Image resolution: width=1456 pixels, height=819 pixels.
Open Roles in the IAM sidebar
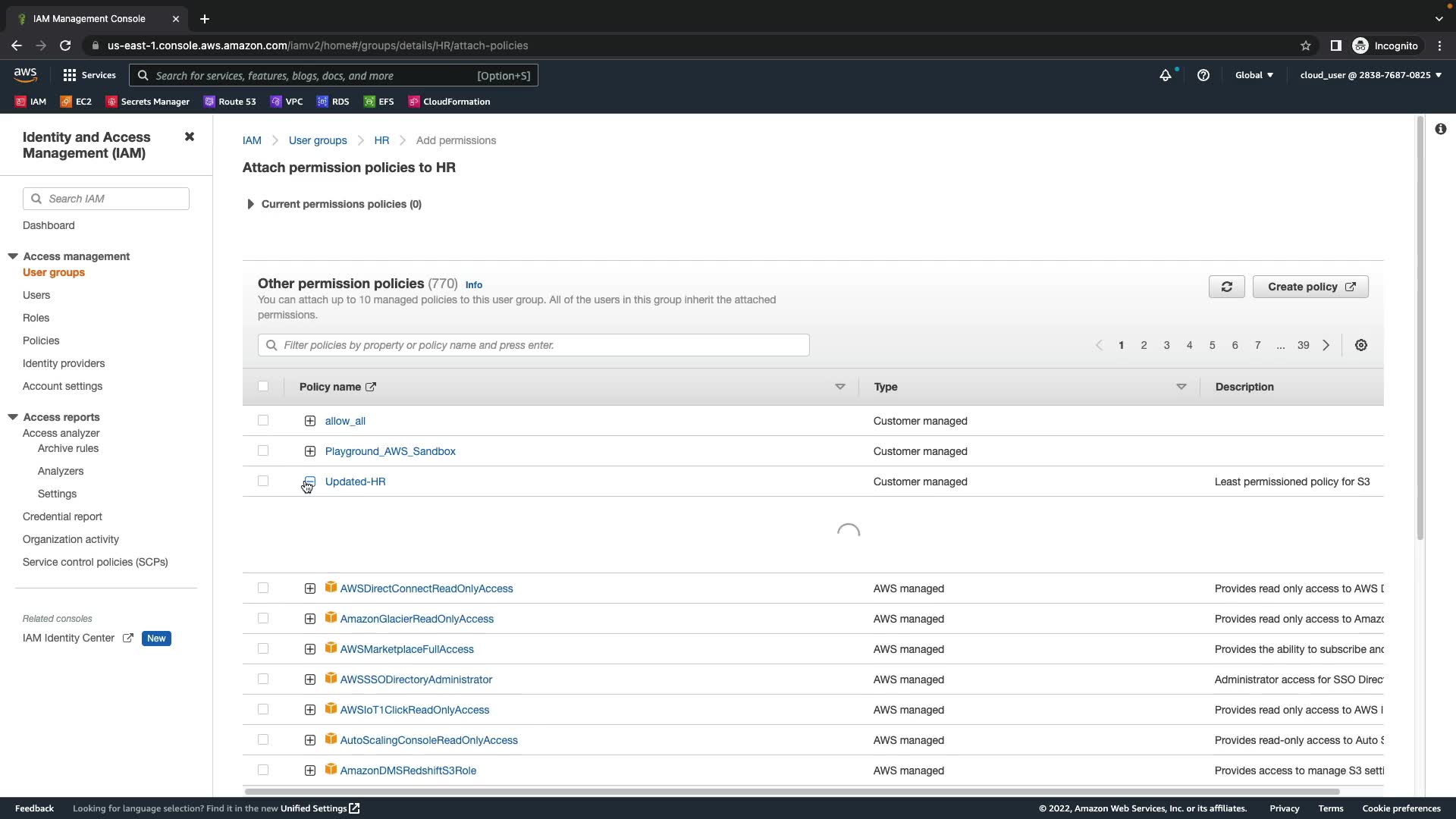(36, 318)
